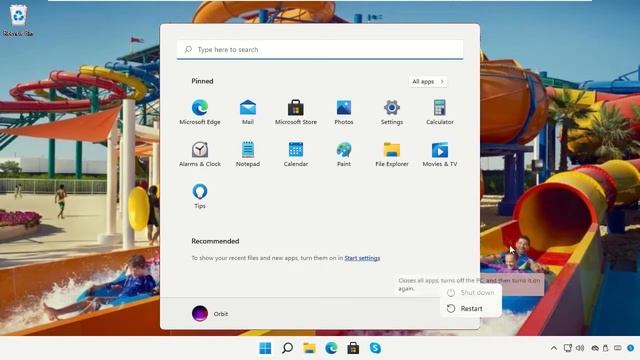
Task: Open Edge browser from the taskbar
Action: [x=331, y=348]
